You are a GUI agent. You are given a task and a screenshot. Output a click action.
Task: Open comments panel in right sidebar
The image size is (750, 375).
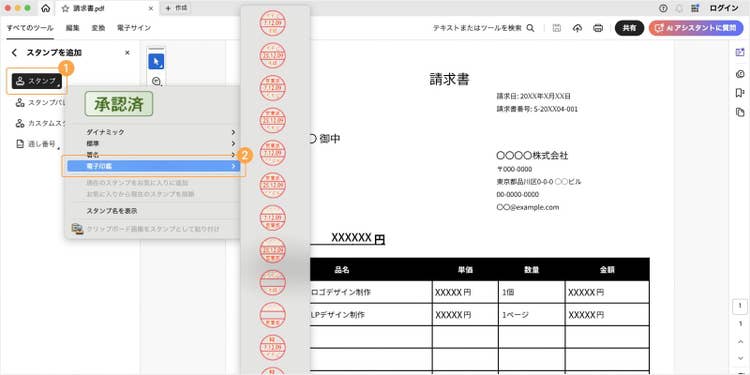pyautogui.click(x=740, y=74)
